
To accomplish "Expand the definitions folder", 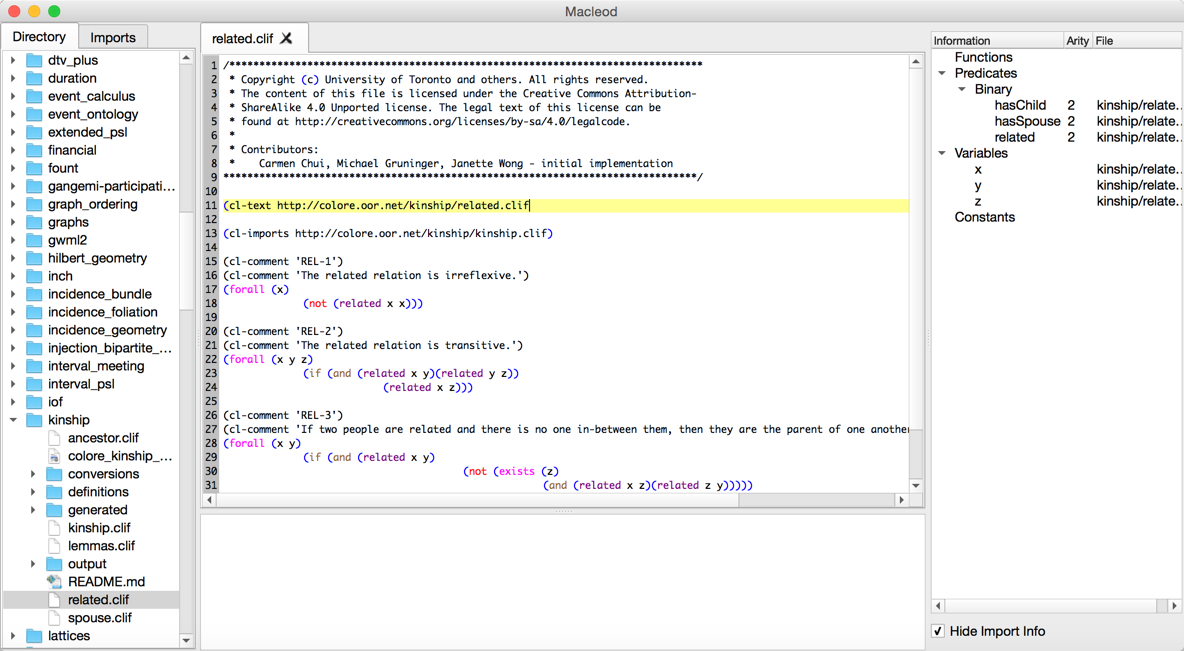I will 32,492.
